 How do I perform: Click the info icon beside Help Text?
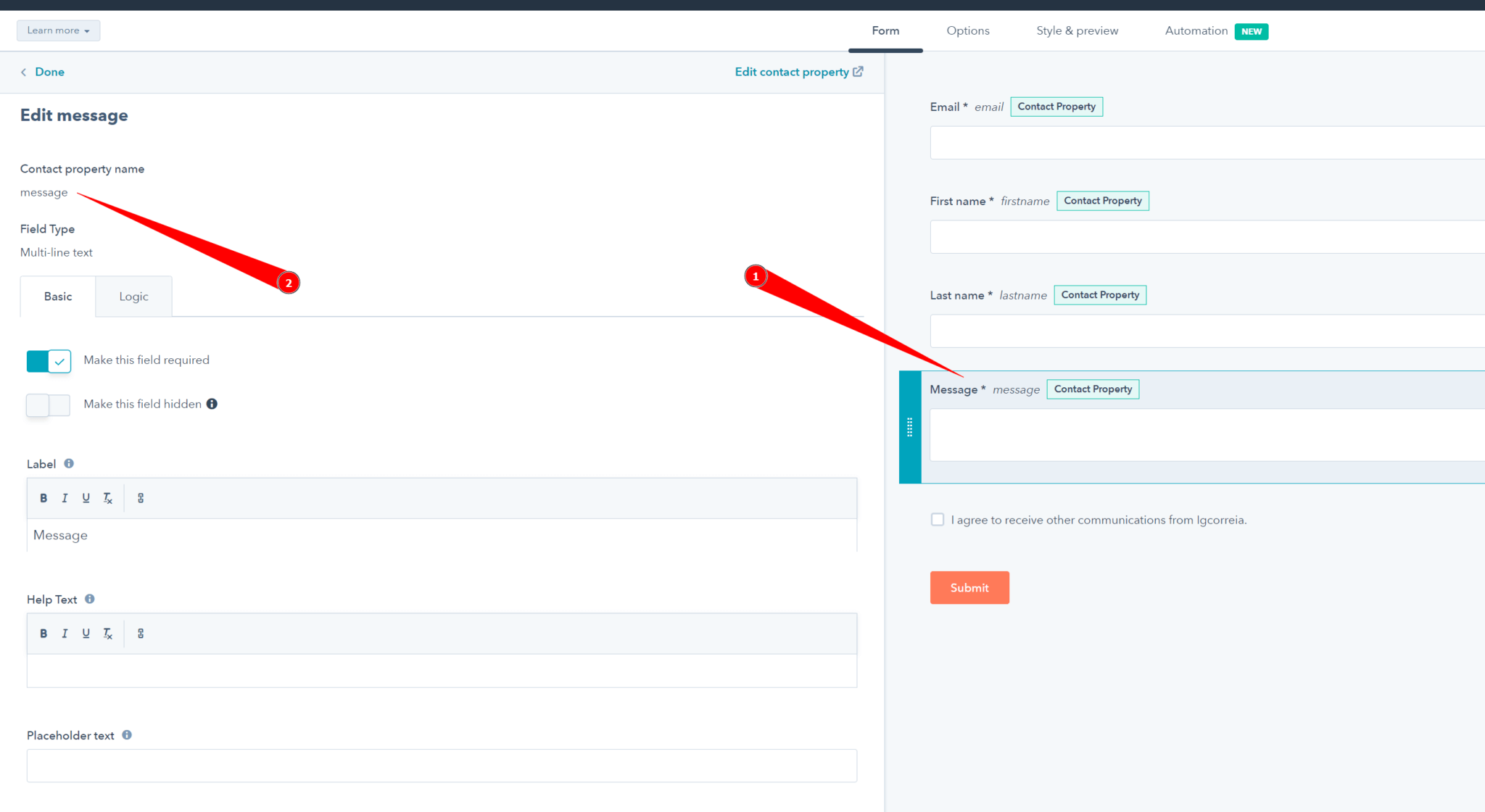click(90, 599)
